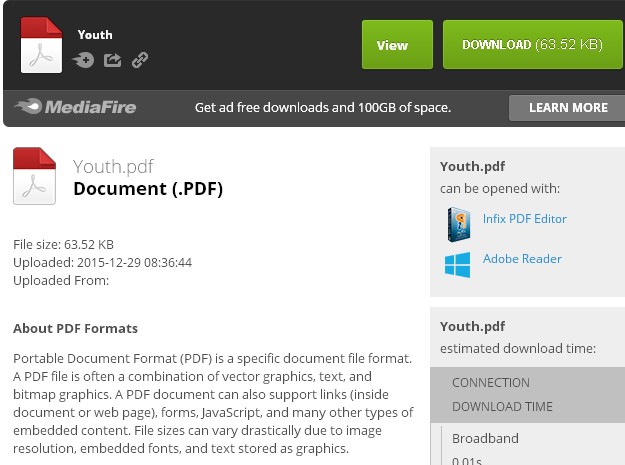Viewport: 625px width, 465px height.
Task: Click the Infix PDF Editor box icon
Action: 458,223
